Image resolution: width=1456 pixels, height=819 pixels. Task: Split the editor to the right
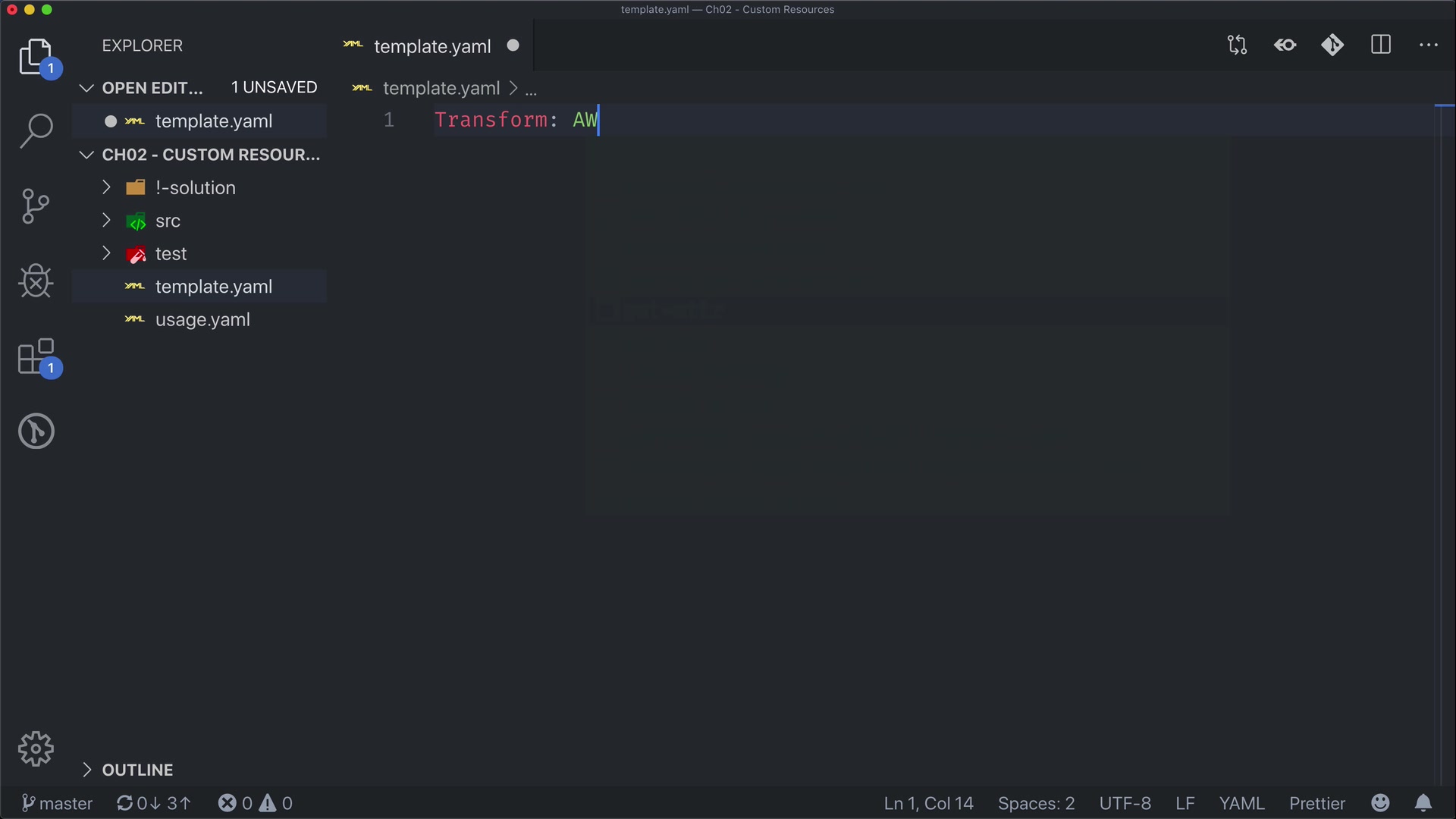(1381, 45)
